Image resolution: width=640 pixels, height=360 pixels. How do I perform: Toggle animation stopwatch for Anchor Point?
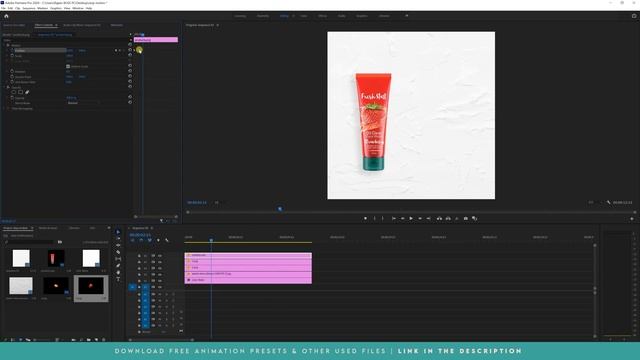pos(12,77)
